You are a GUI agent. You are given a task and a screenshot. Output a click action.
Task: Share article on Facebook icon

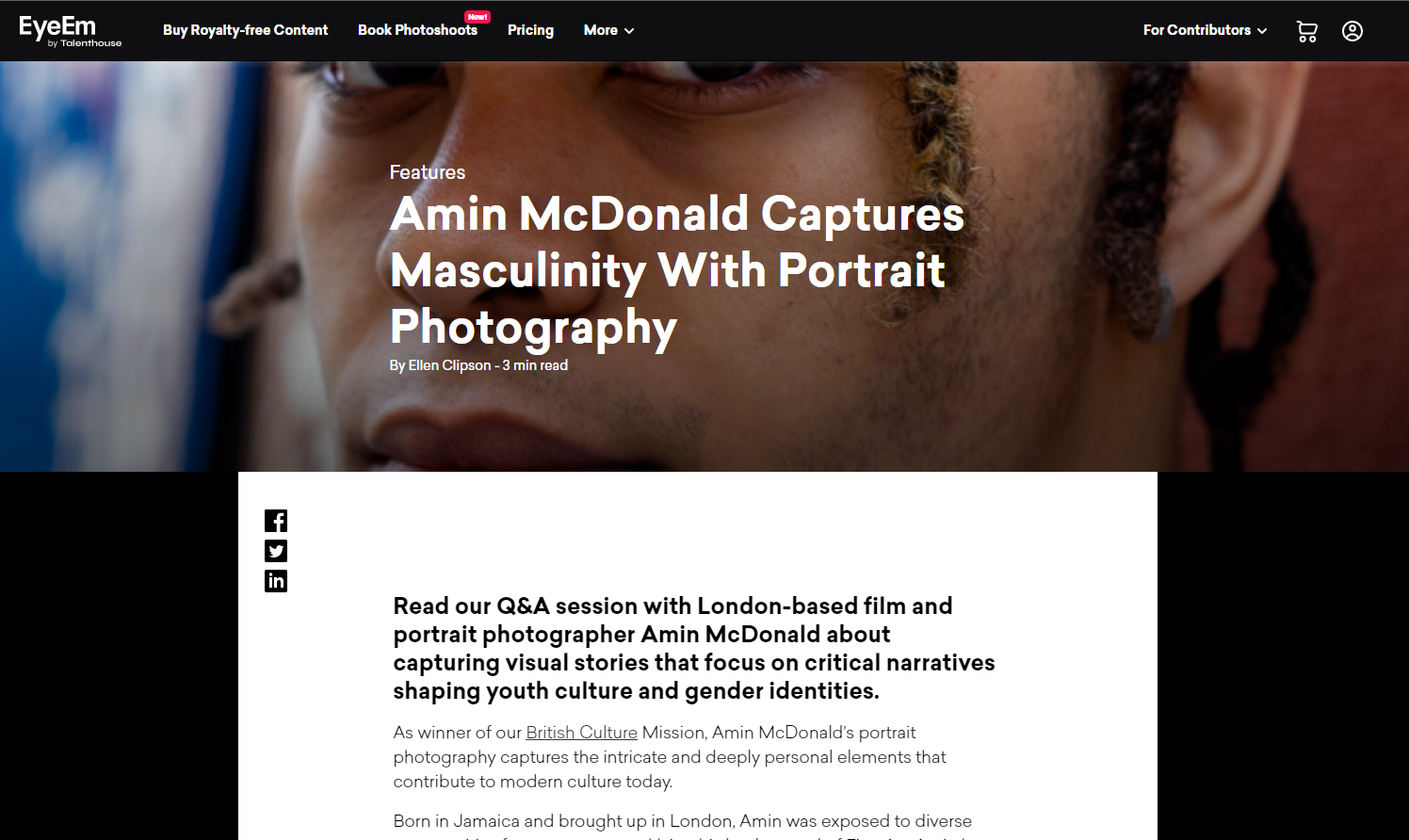coord(276,521)
